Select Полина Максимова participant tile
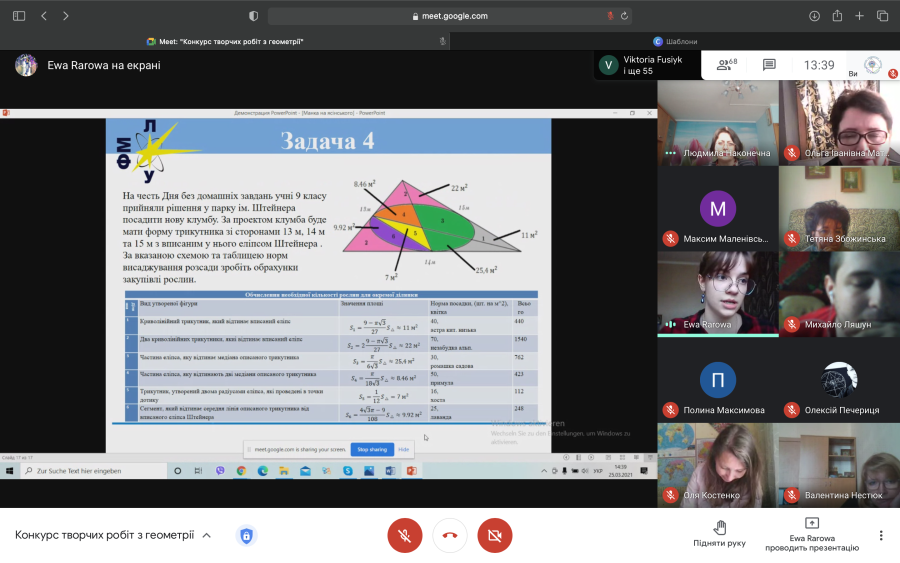The width and height of the screenshot is (900, 563). [x=717, y=380]
